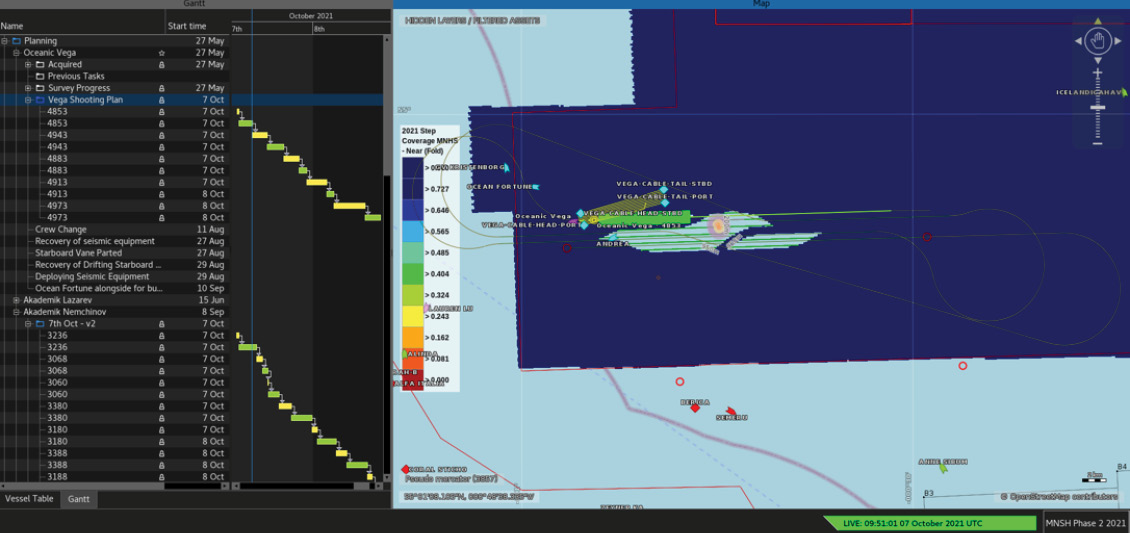Activate the pan hand tool on map
Image resolution: width=1130 pixels, height=533 pixels.
click(x=1098, y=41)
